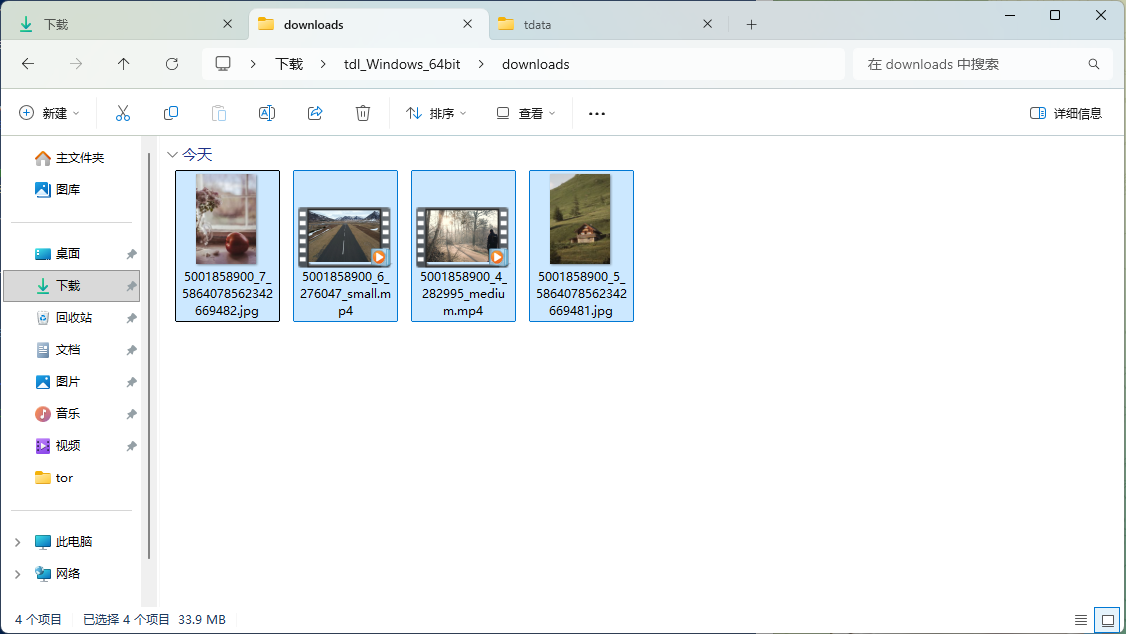Click the 在 downloads 中搜索 search box
The image size is (1126, 634).
coord(970,64)
